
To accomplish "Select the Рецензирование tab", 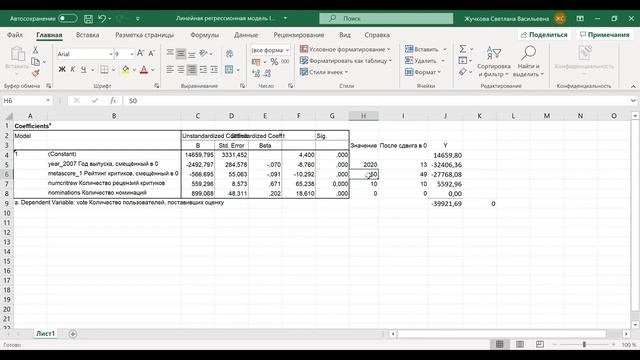I will (x=299, y=35).
